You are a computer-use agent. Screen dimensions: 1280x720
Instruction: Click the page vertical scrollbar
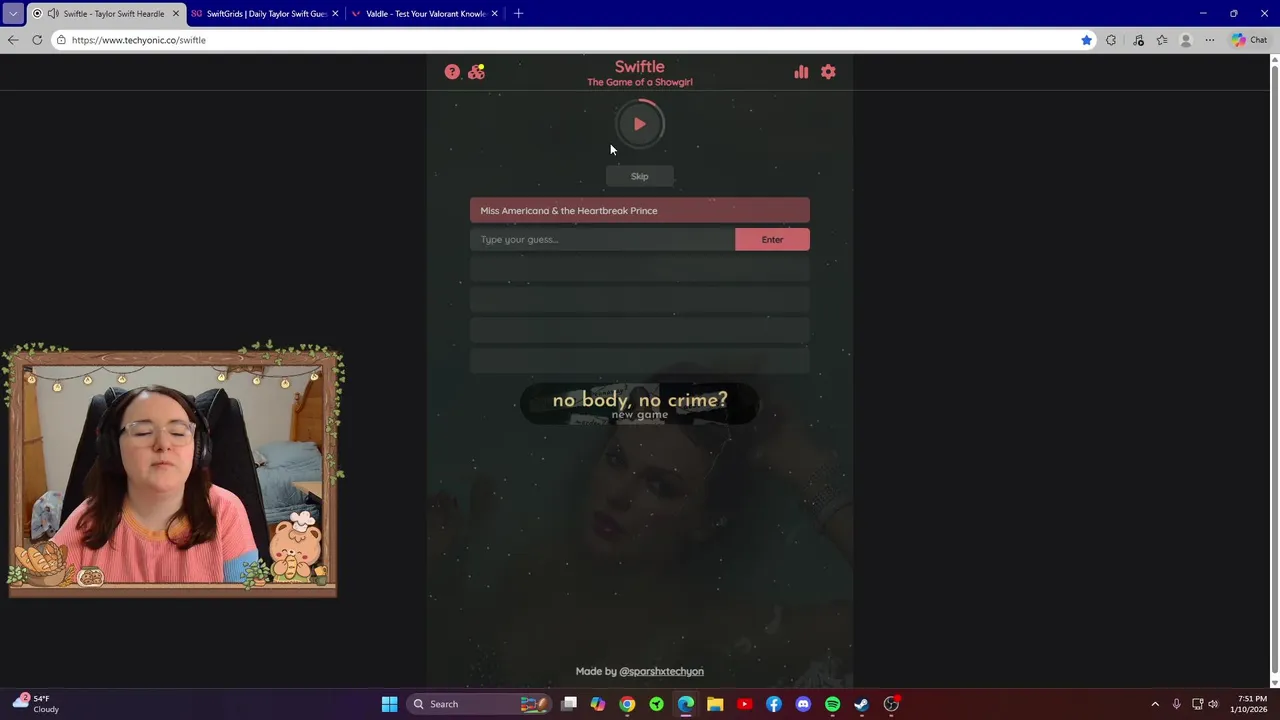[1274, 370]
